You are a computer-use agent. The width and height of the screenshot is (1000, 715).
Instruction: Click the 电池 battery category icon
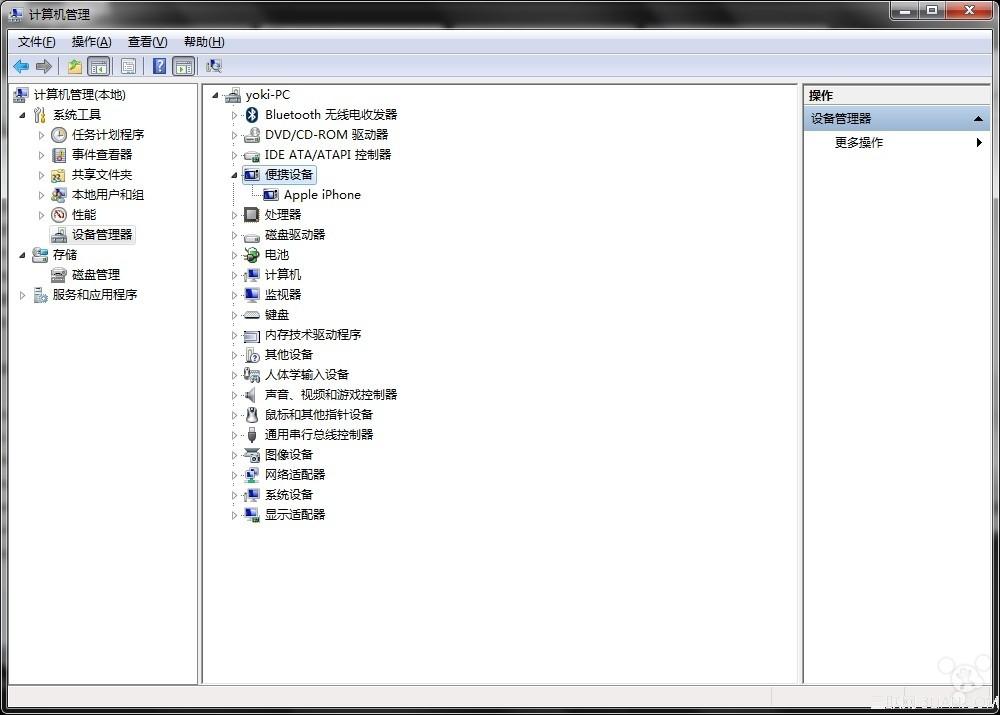coord(252,255)
